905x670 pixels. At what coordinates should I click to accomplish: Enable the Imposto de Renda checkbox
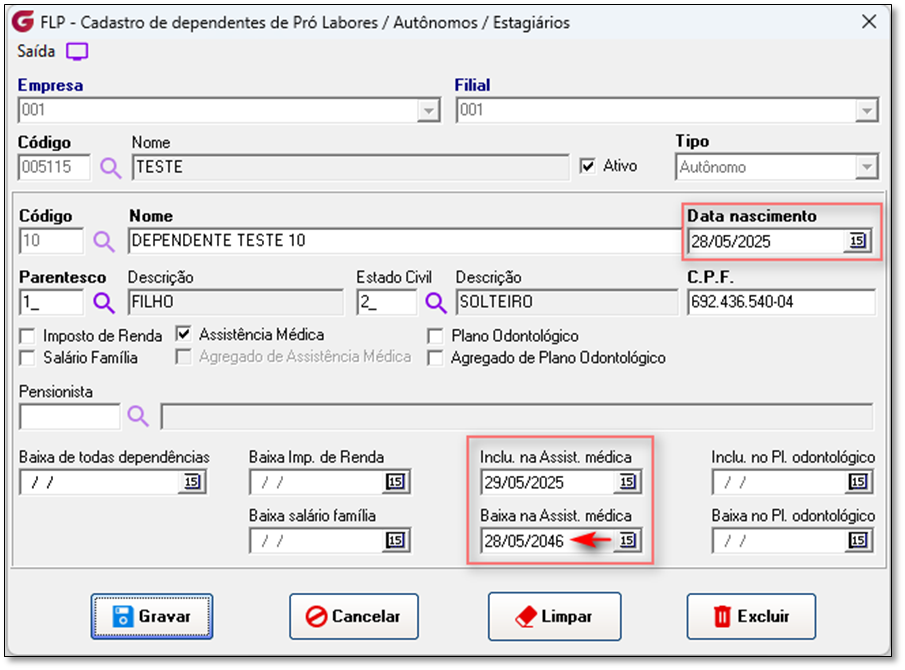tap(27, 336)
